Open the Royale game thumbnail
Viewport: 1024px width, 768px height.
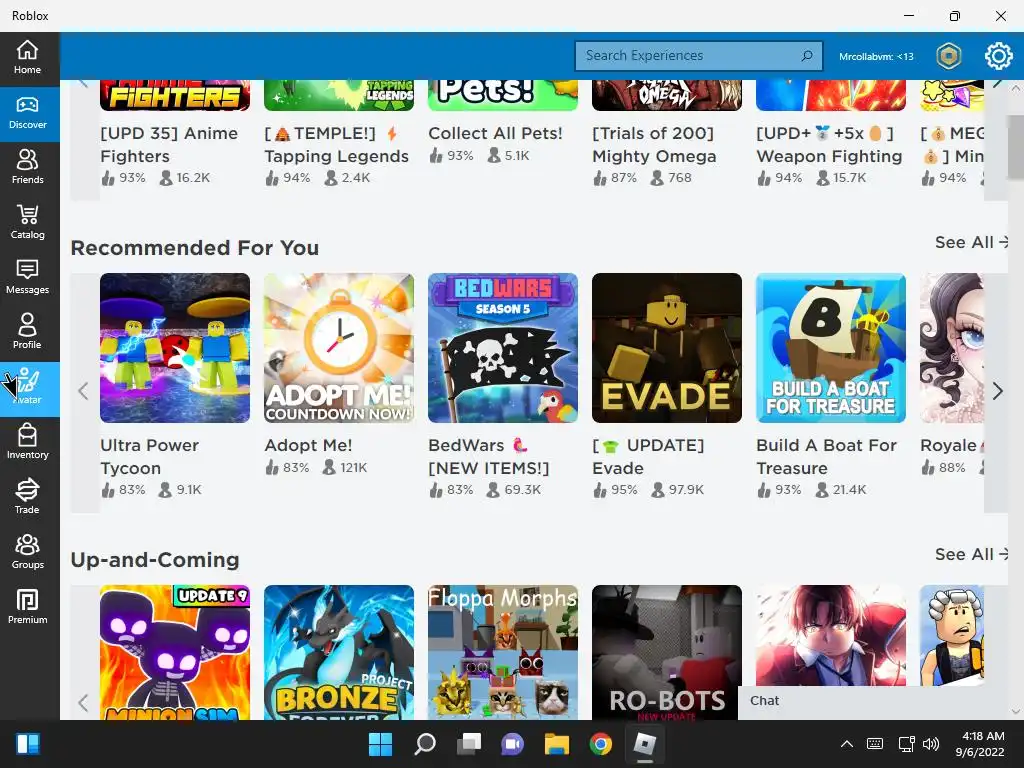952,348
